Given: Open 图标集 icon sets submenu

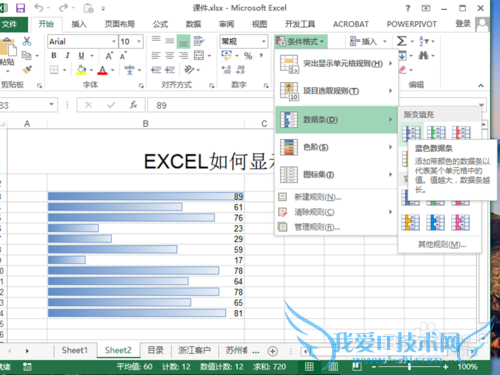Looking at the screenshot, I should coord(336,175).
